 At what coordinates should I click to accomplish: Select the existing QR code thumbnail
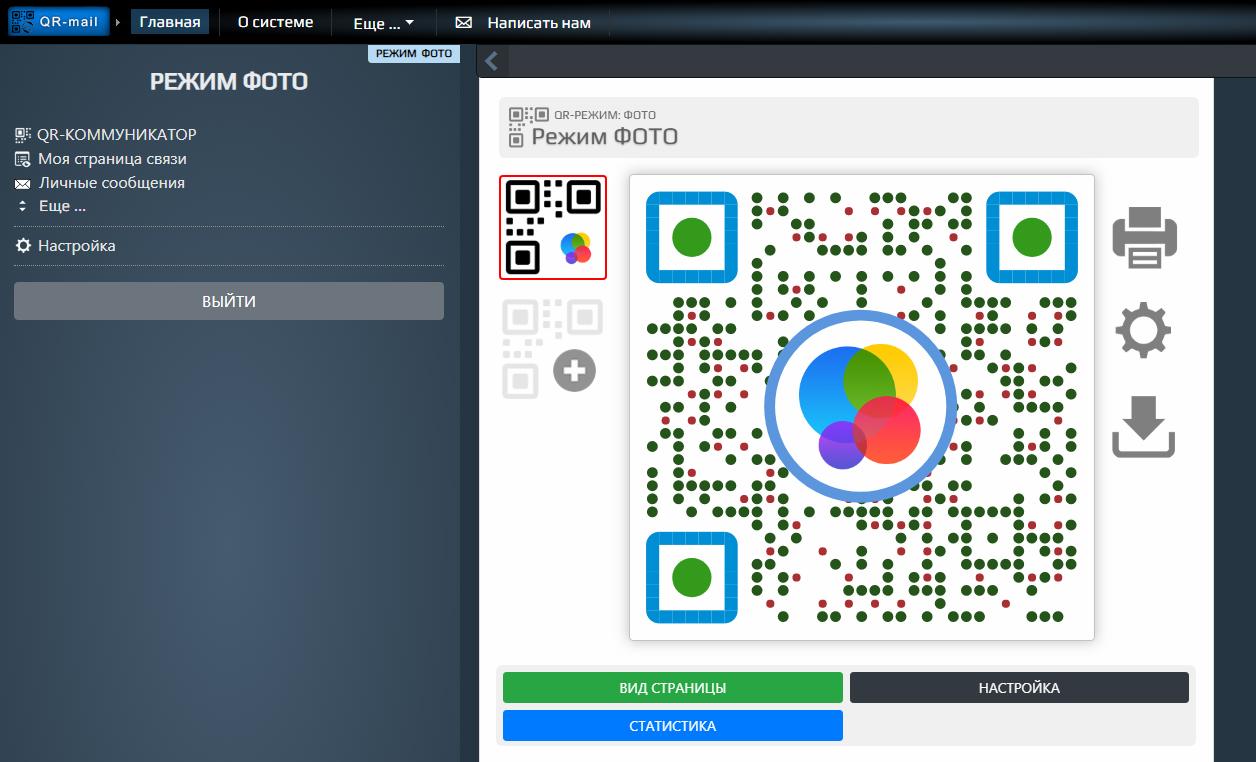[553, 227]
